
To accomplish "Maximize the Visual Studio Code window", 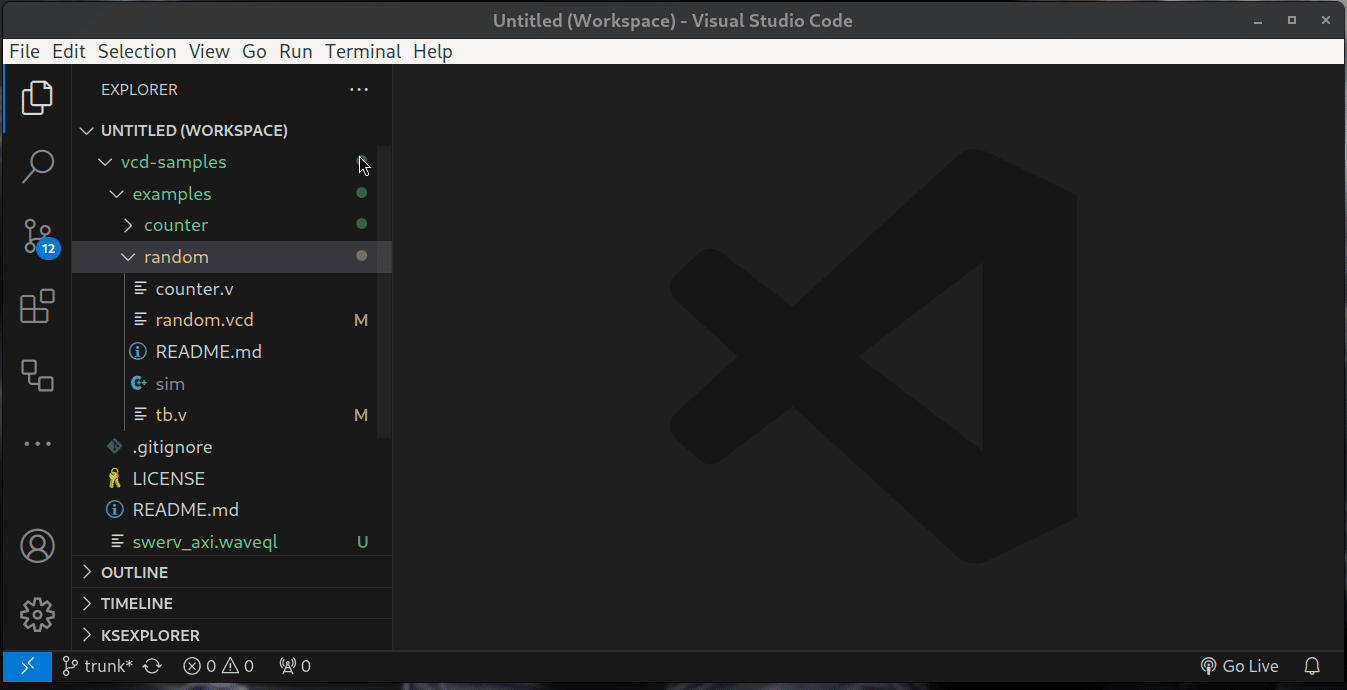I will pos(1292,20).
